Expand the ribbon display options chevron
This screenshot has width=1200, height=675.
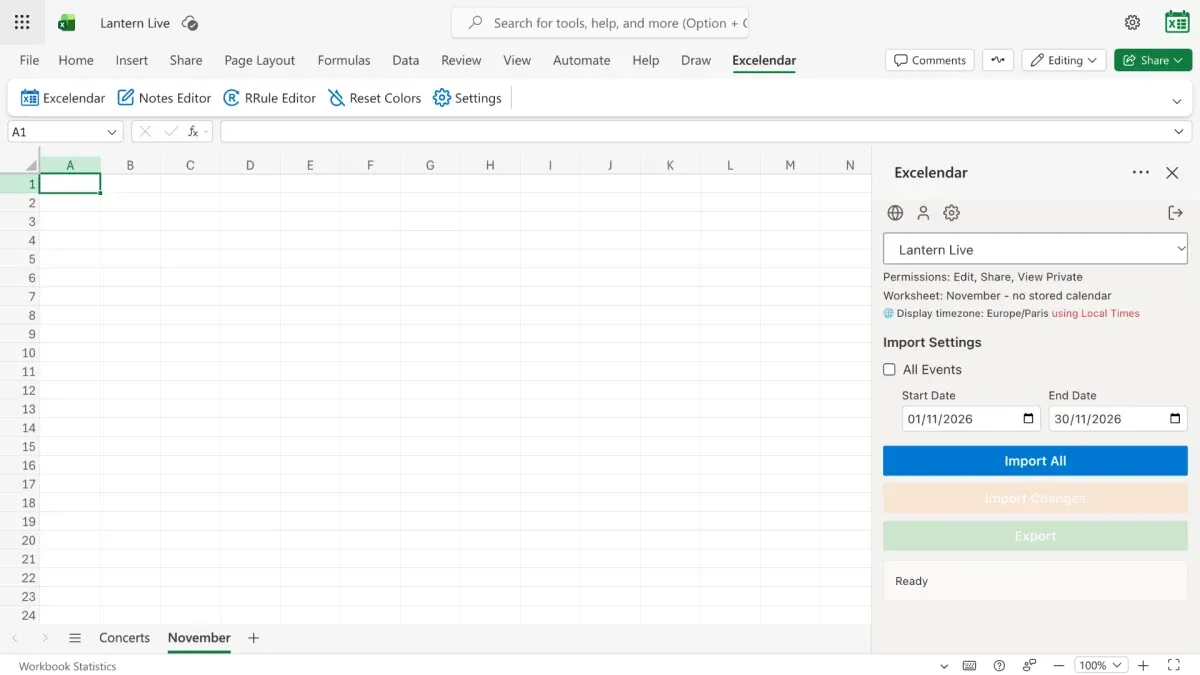[x=1178, y=101]
